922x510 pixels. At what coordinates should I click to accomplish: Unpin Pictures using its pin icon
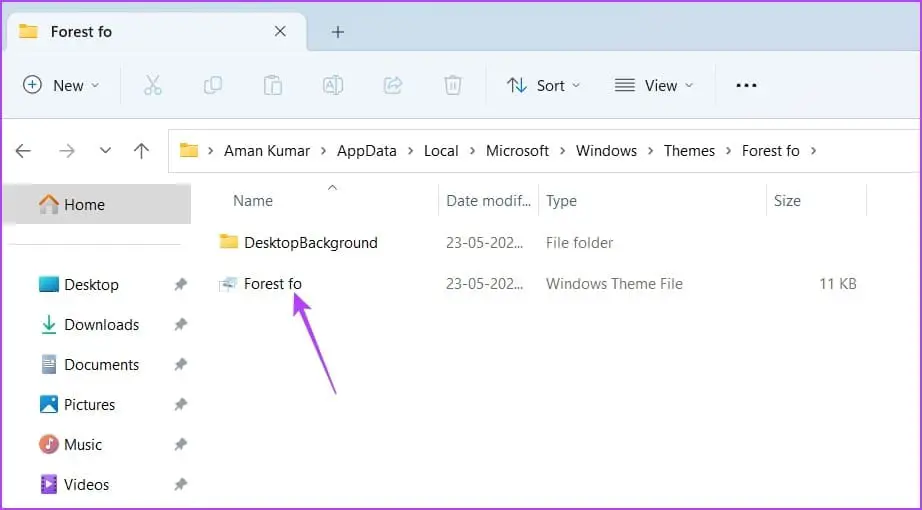(181, 405)
